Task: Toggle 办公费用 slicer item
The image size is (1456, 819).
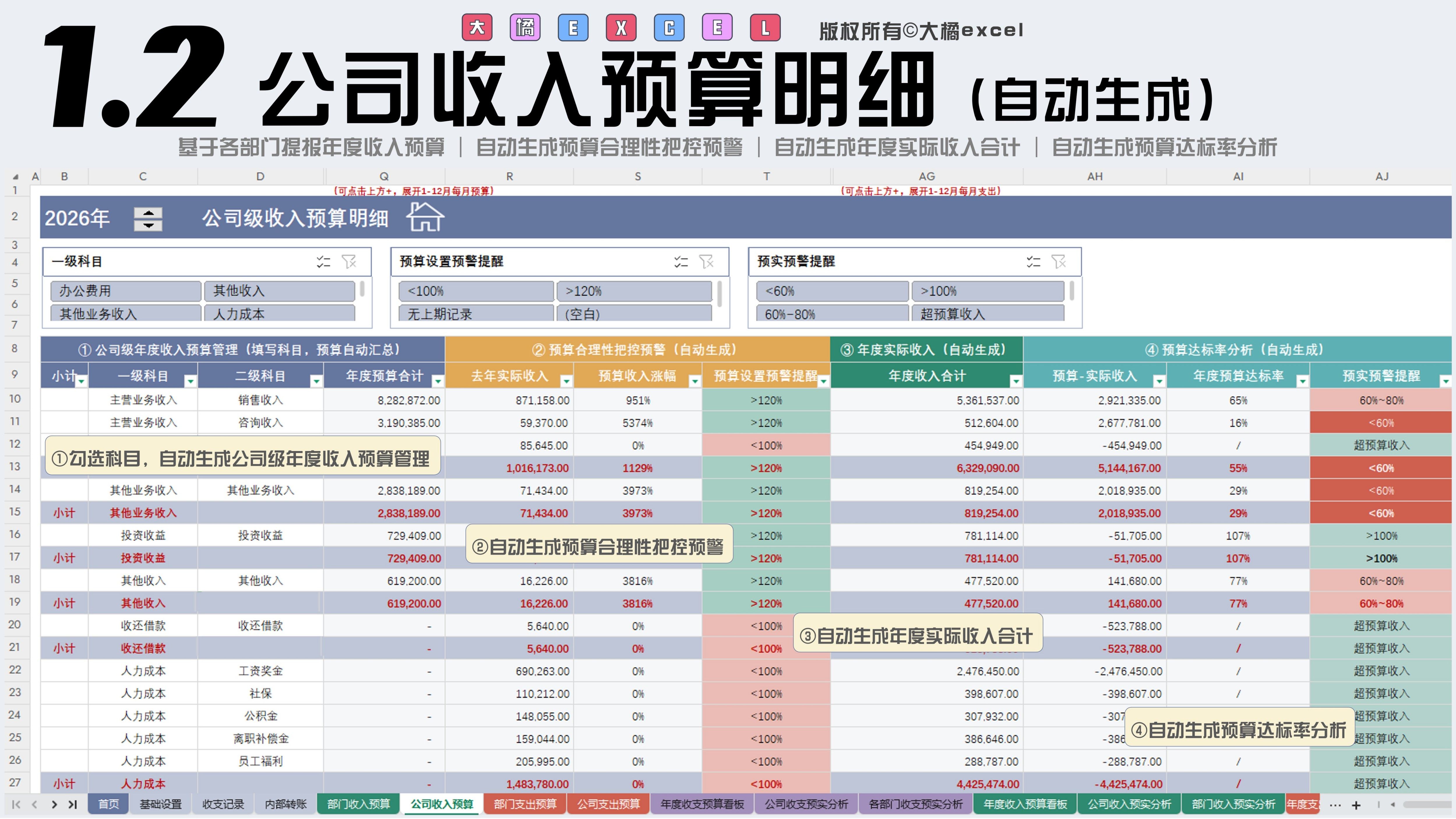Action: pyautogui.click(x=126, y=291)
